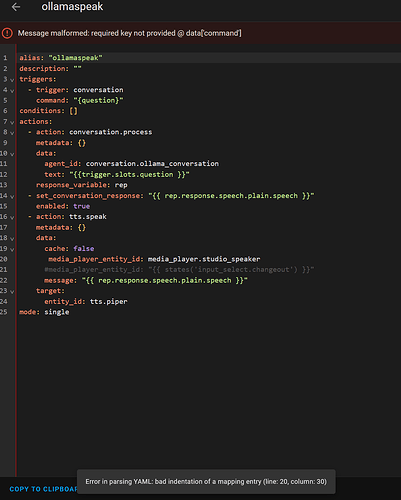Image resolution: width=401 pixels, height=500 pixels.
Task: Place cursor on the alias line
Action: click(x=61, y=58)
